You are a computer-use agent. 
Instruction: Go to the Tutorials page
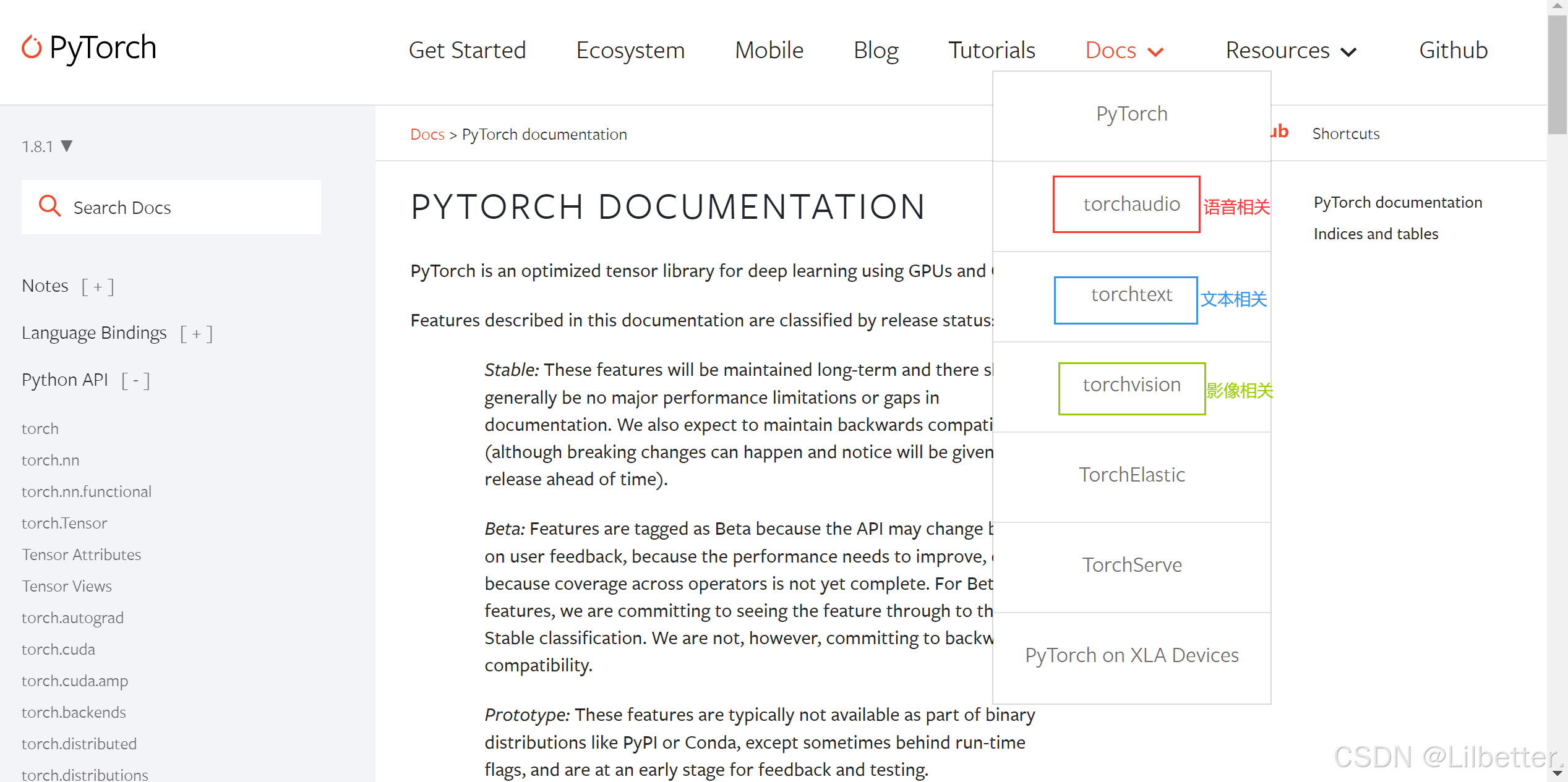pos(992,50)
